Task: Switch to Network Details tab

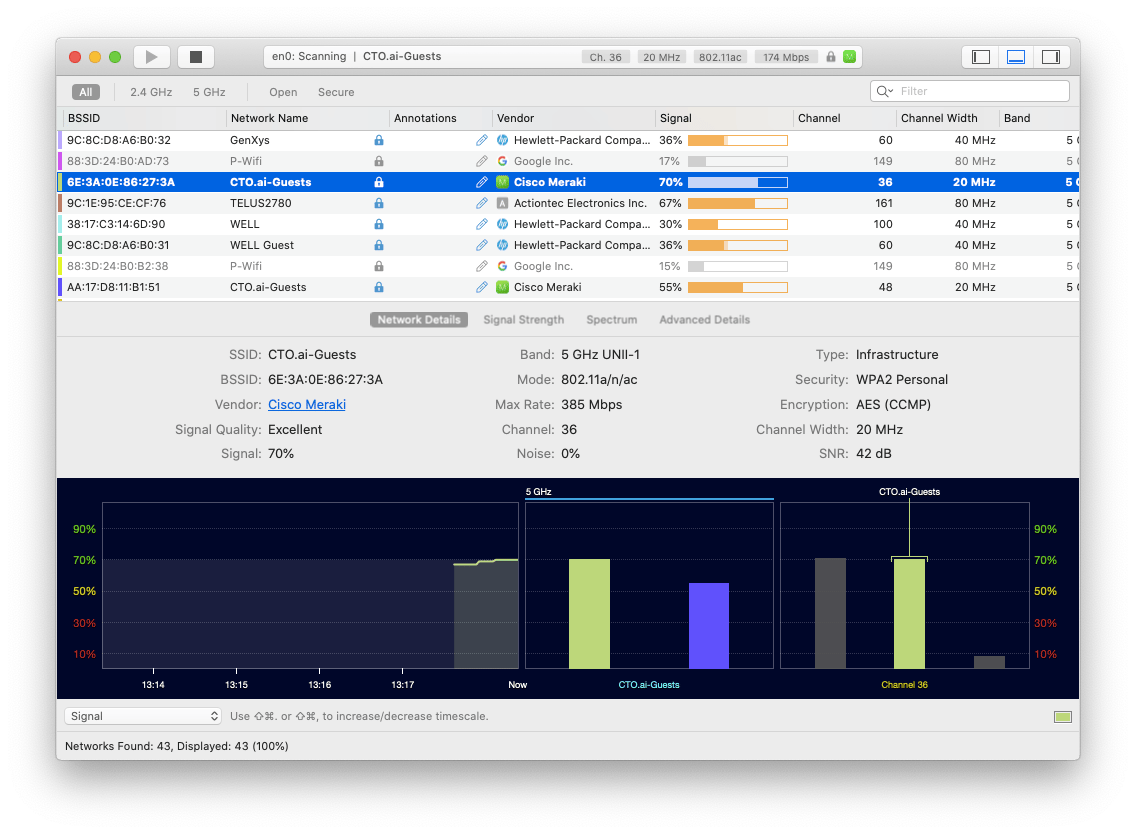Action: click(419, 320)
